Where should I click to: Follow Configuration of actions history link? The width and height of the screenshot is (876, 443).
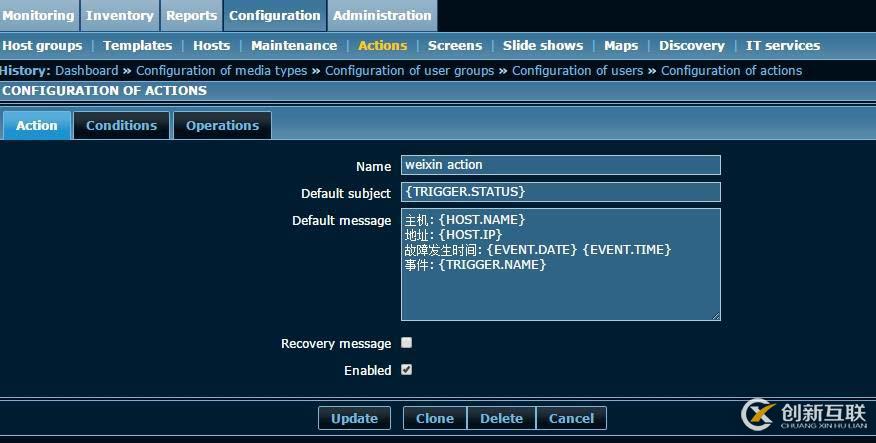(x=731, y=71)
